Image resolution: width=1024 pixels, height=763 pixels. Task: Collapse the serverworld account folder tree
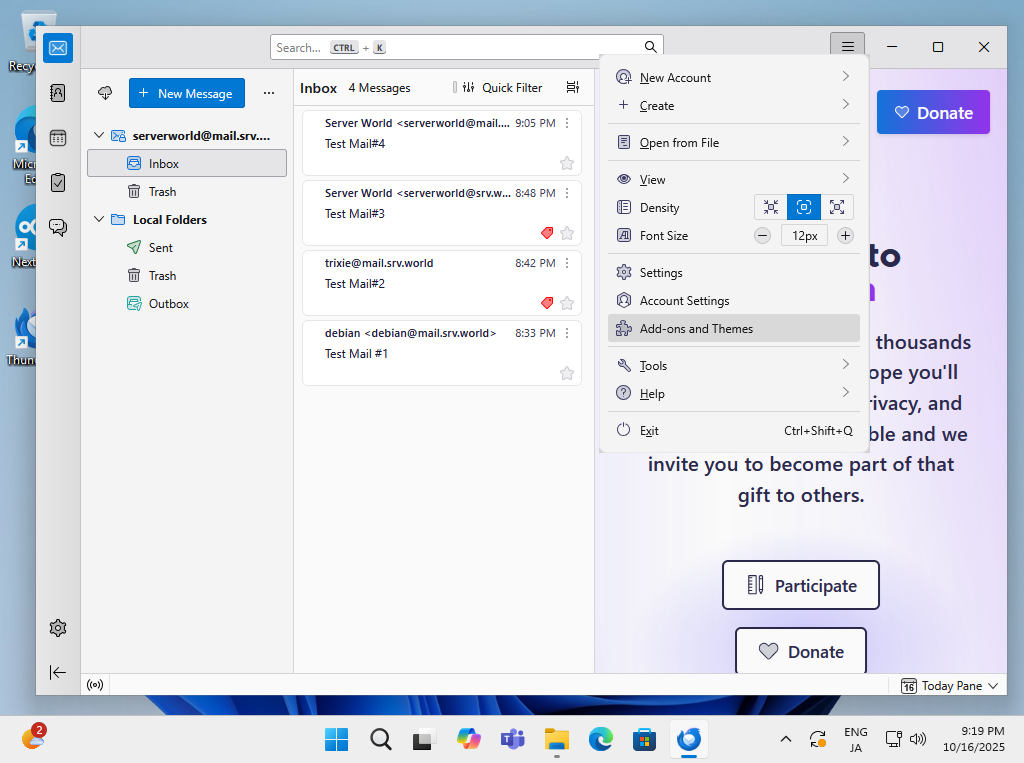click(x=99, y=135)
